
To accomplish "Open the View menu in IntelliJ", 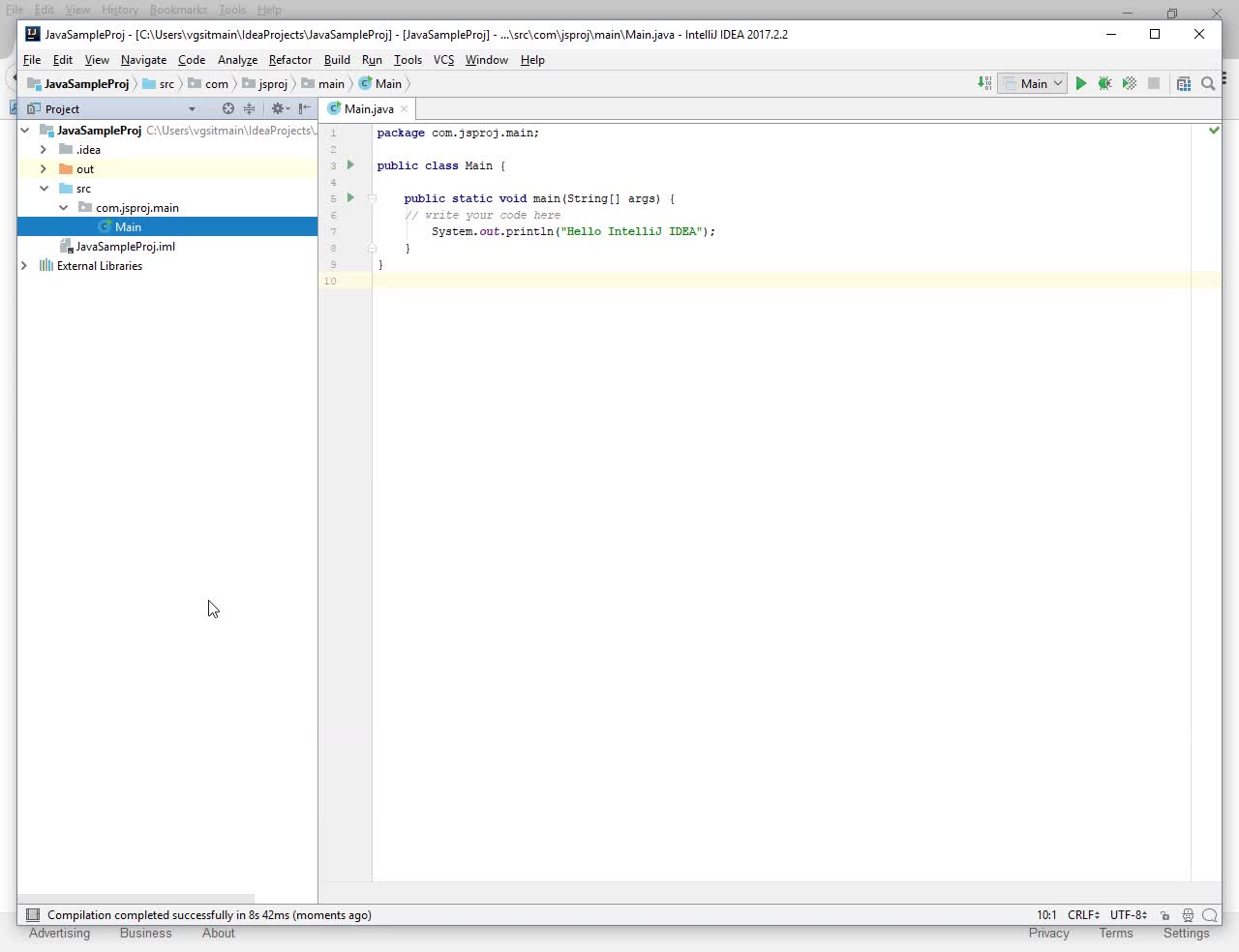I will [97, 60].
